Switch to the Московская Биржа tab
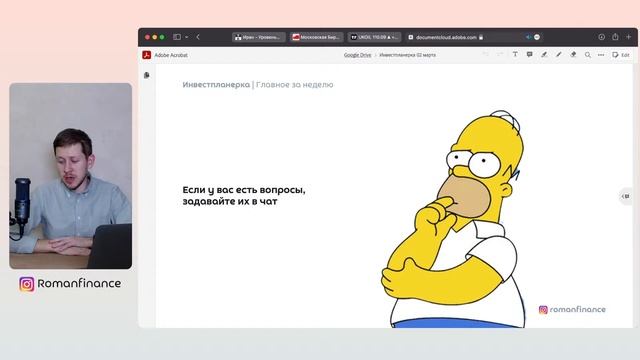The width and height of the screenshot is (640, 360). (x=317, y=37)
